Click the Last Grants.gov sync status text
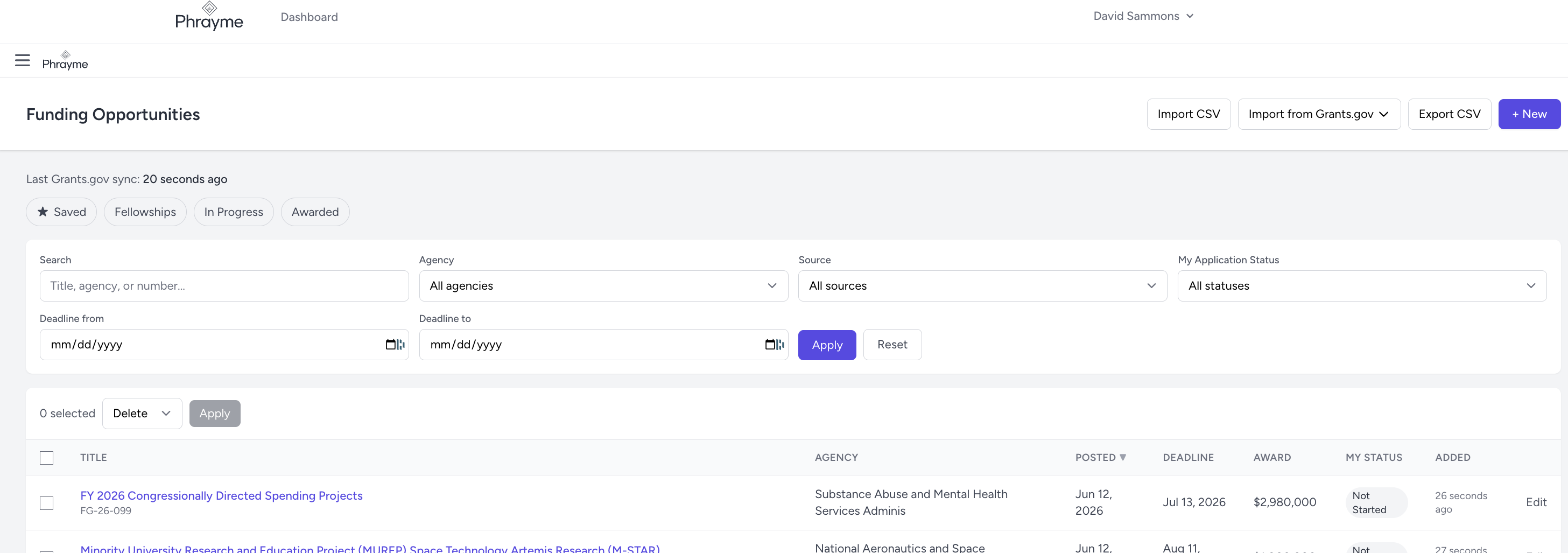The width and height of the screenshot is (1568, 553). pyautogui.click(x=126, y=179)
